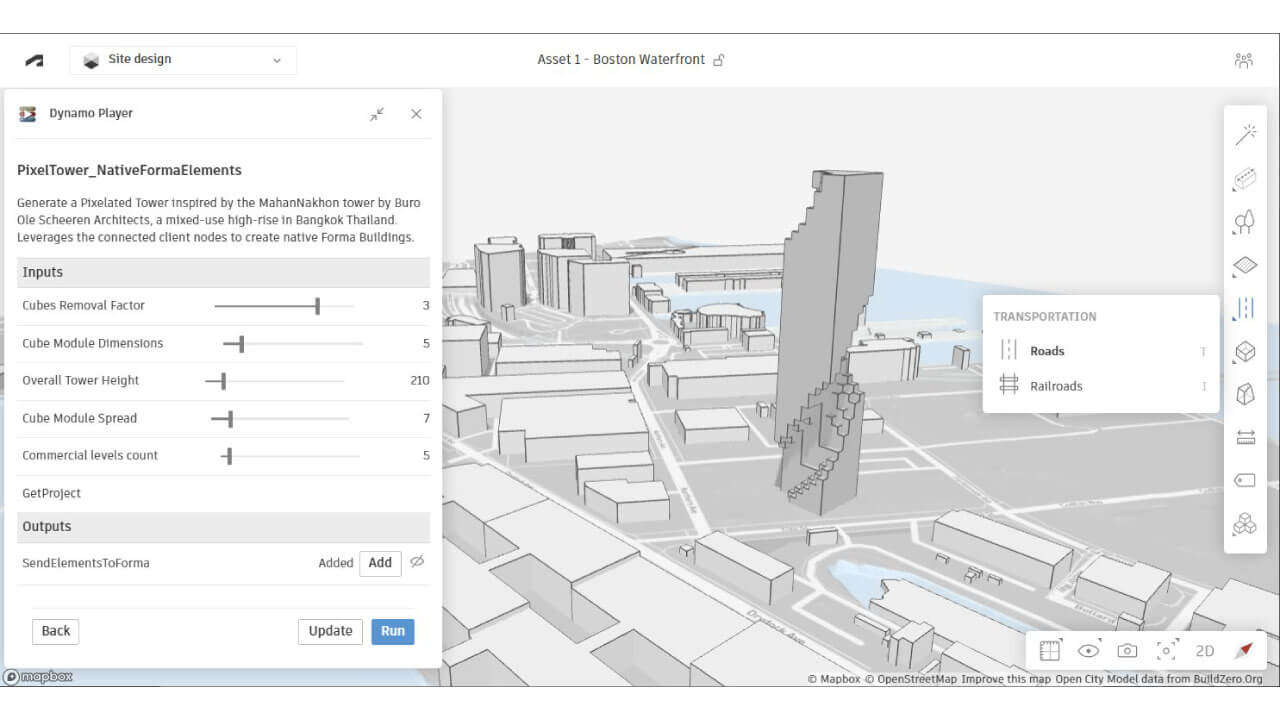Click the focus zoom-to-fit icon
The height and width of the screenshot is (720, 1280).
tap(1166, 651)
